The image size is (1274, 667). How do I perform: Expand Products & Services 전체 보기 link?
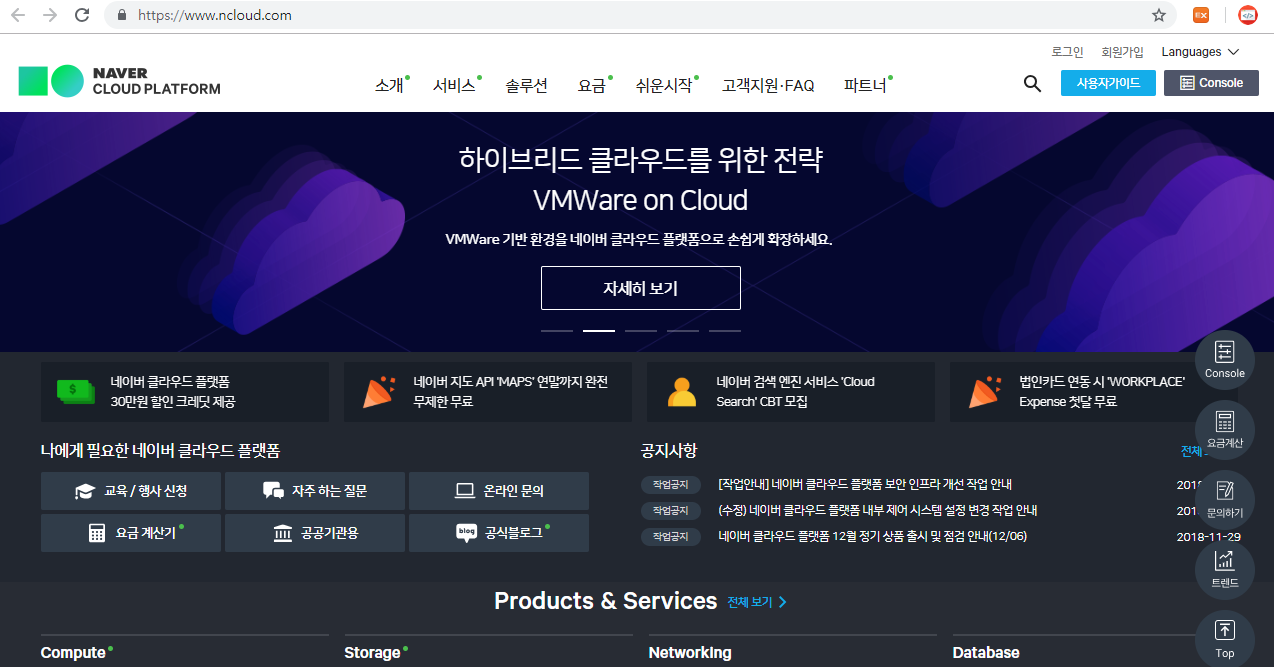[757, 602]
